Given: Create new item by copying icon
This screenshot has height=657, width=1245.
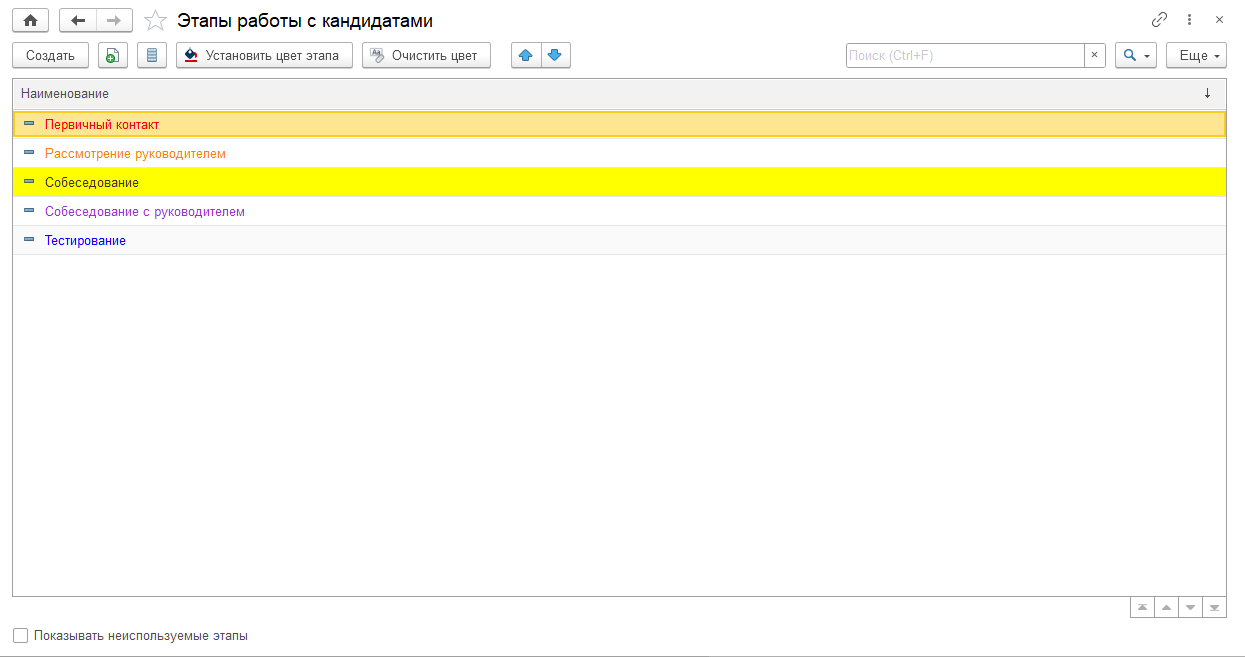Looking at the screenshot, I should (113, 55).
